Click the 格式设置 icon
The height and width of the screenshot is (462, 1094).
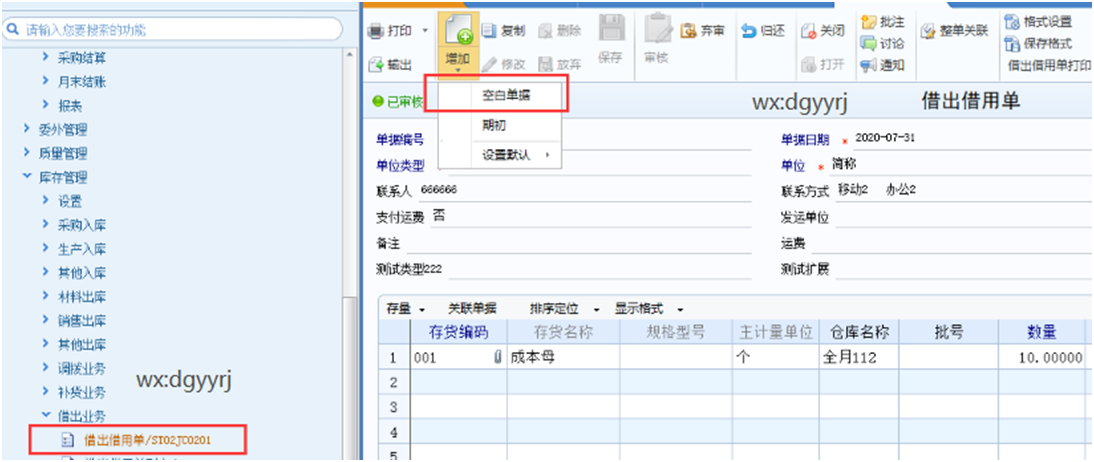click(1012, 22)
